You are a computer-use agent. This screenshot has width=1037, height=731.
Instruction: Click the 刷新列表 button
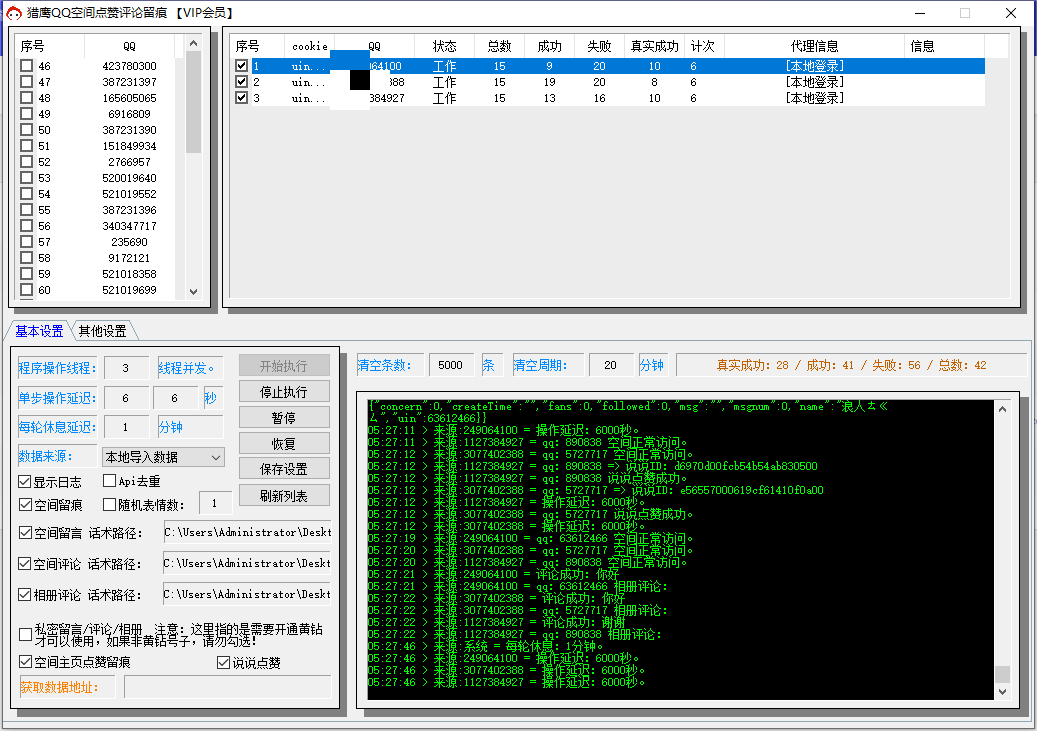[284, 495]
